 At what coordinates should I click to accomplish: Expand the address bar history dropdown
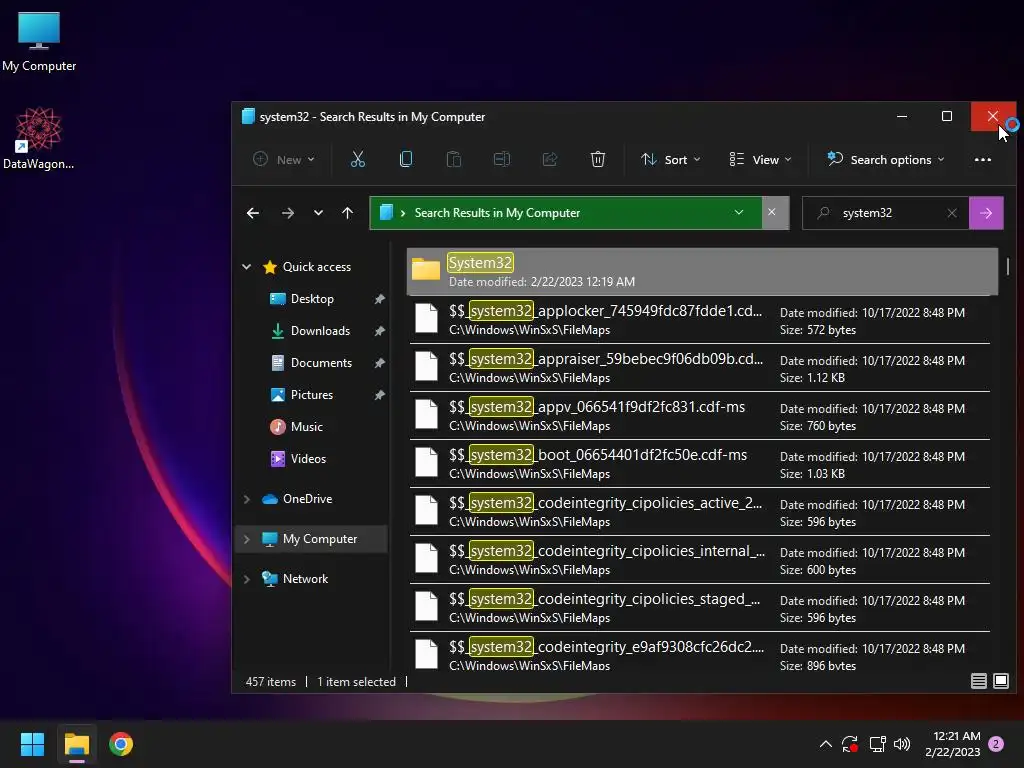(x=739, y=213)
